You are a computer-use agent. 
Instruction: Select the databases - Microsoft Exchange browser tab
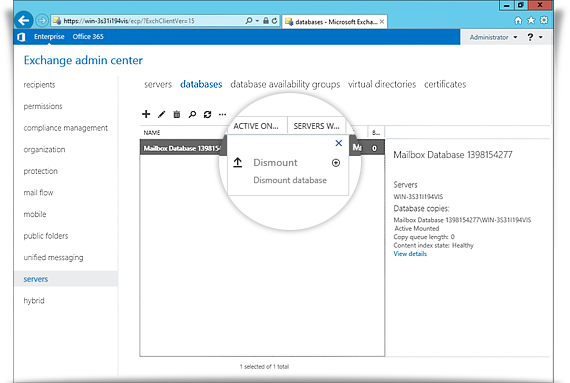[334, 21]
